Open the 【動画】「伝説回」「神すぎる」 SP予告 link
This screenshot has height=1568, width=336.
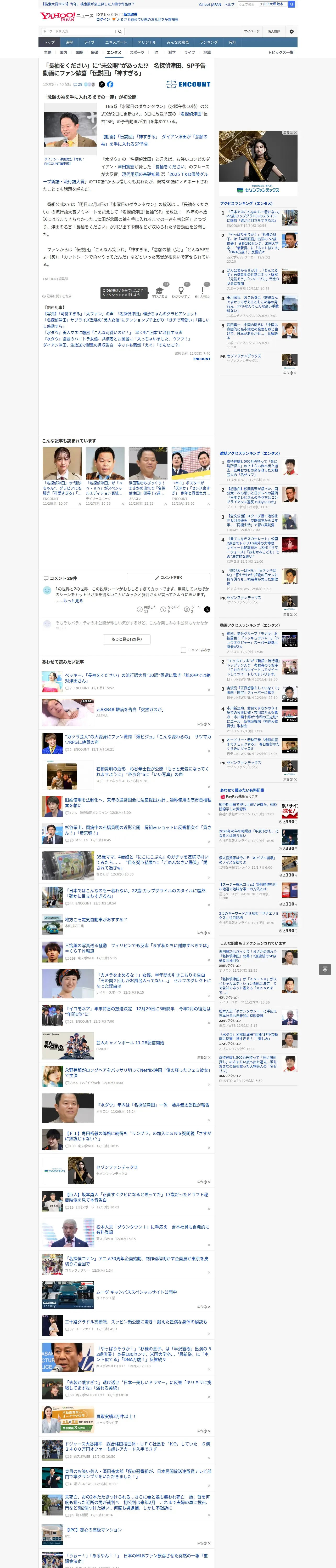[x=154, y=141]
